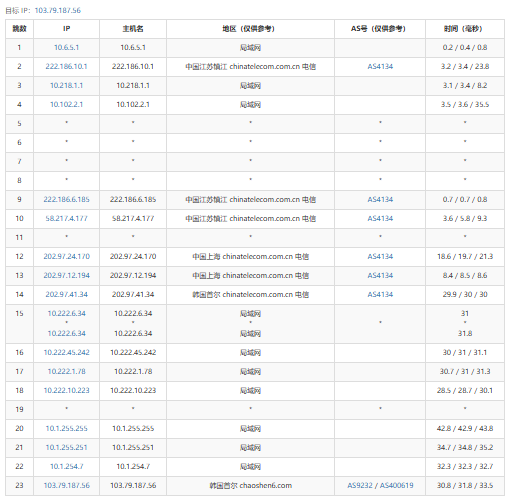Select IP link 10.102.2.1 in hop 4

tap(66, 105)
